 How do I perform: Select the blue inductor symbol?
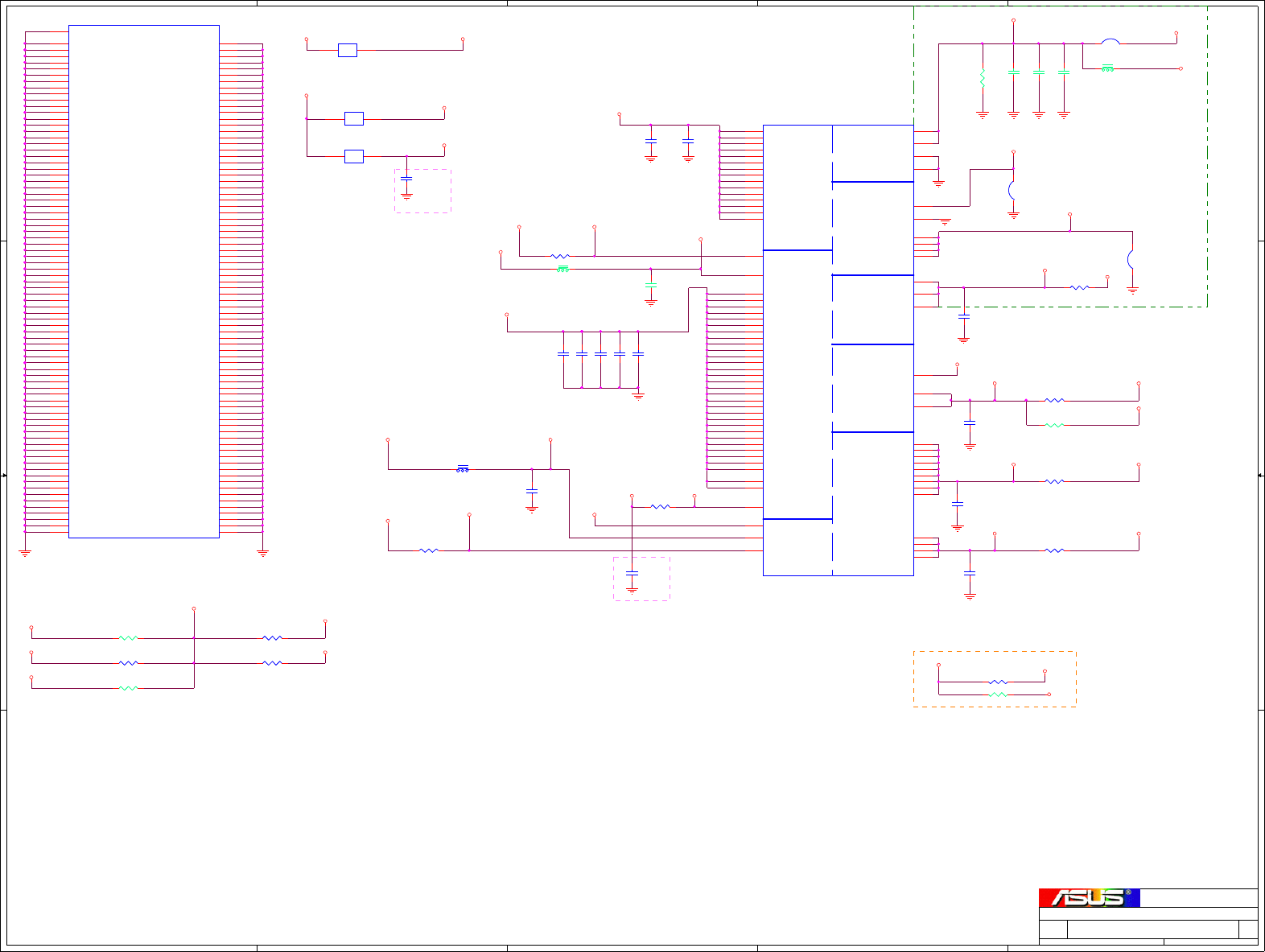pyautogui.click(x=463, y=468)
